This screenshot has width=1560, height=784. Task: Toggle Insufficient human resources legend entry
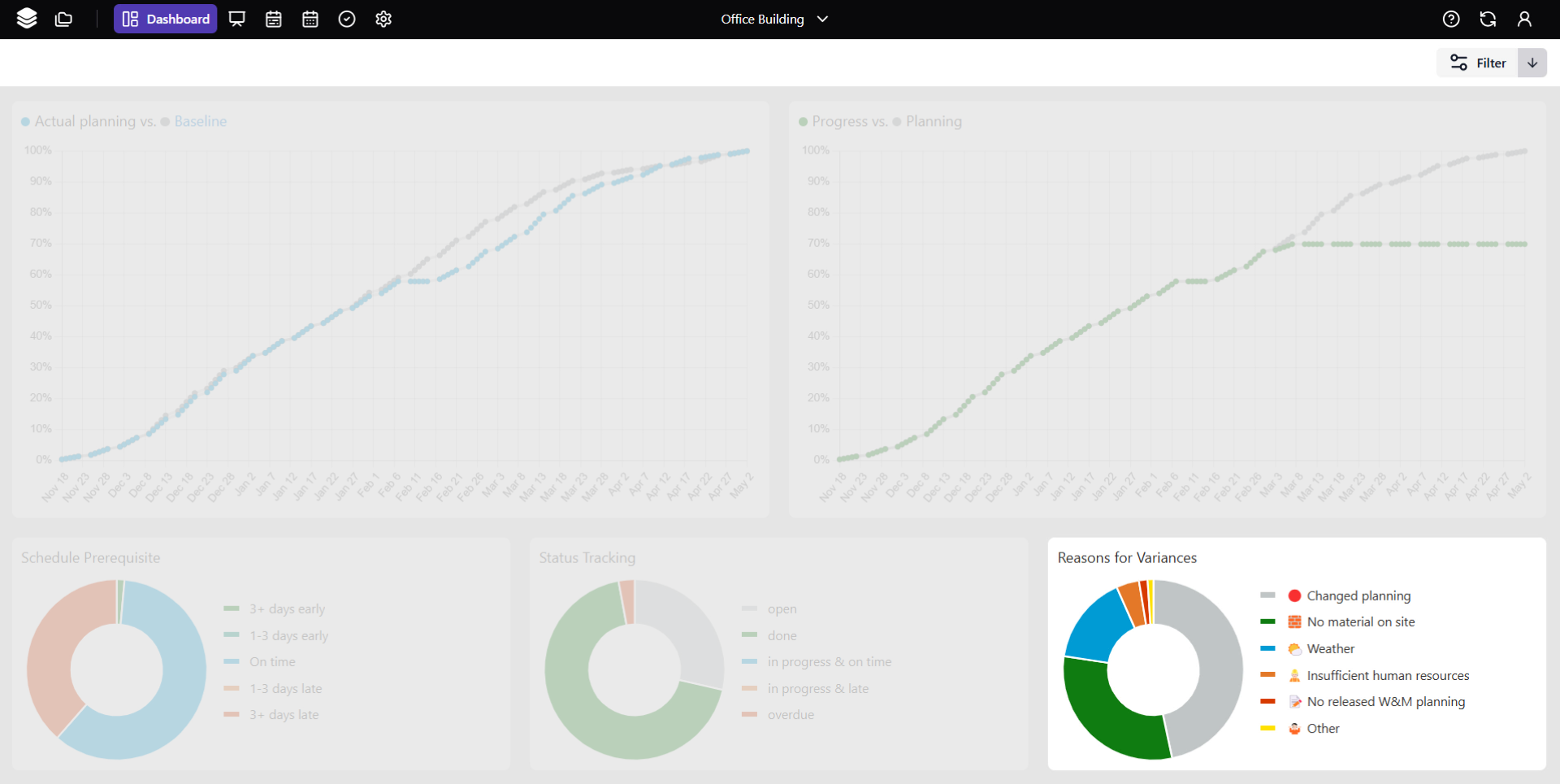coord(1387,675)
